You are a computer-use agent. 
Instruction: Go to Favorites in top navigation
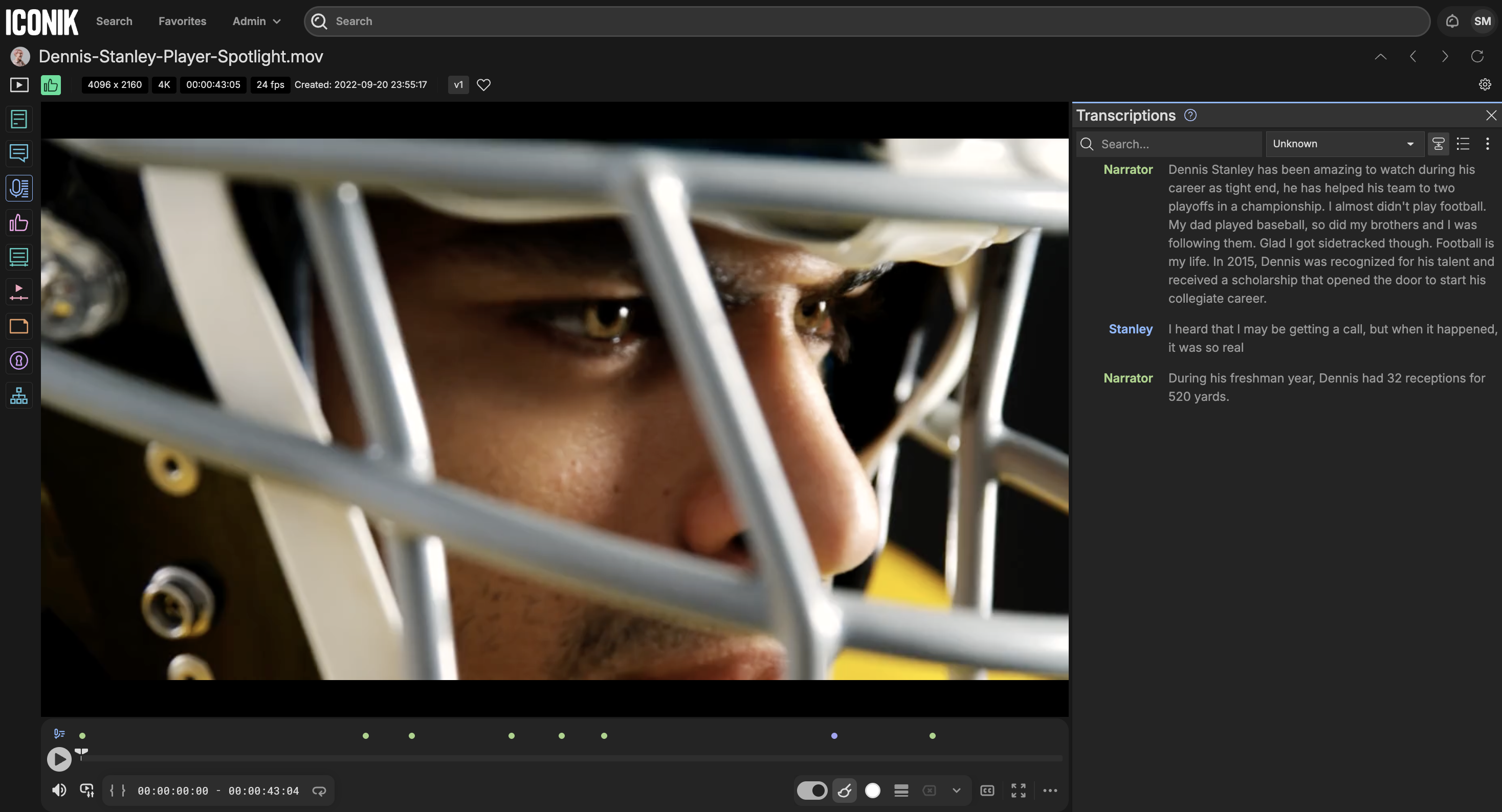tap(182, 21)
